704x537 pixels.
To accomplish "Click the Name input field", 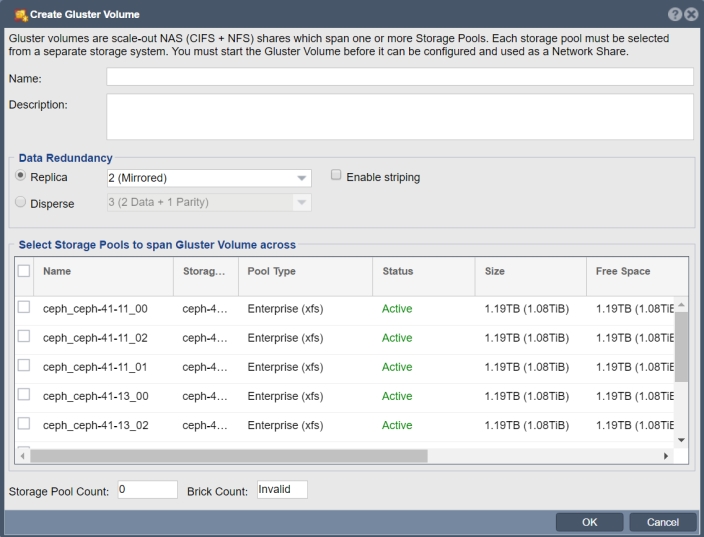I will point(400,77).
